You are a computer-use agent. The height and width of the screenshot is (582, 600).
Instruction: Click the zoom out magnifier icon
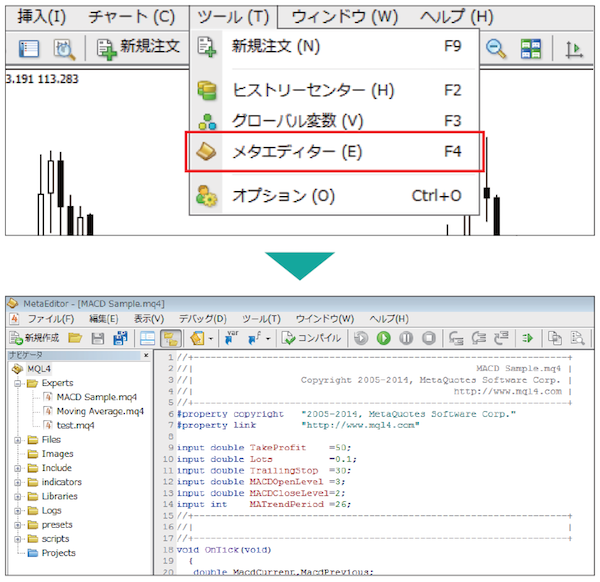point(496,49)
